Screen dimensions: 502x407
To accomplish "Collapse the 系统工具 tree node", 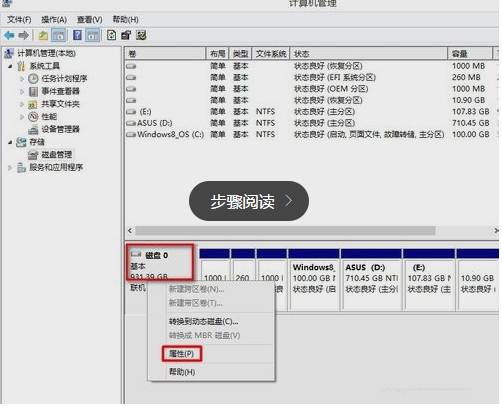I will click(10, 66).
